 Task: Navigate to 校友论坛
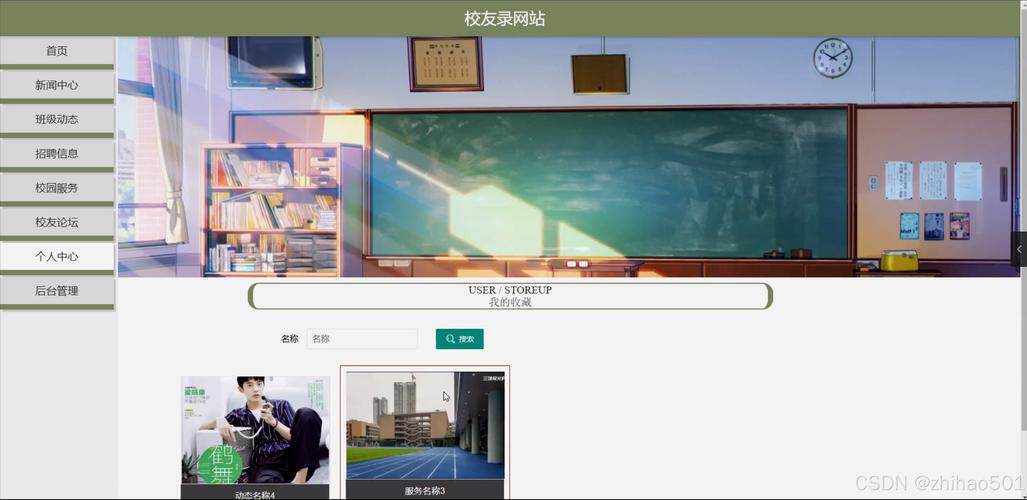pyautogui.click(x=57, y=222)
